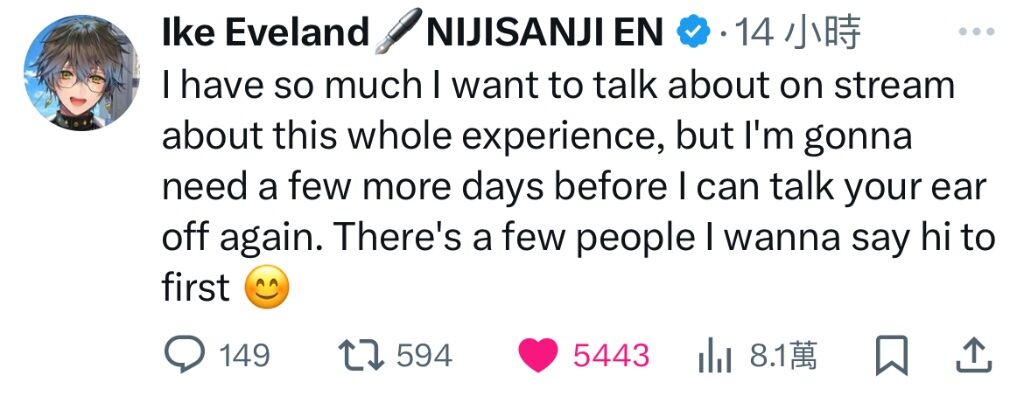Click the reply speech bubble icon
The image size is (1024, 396).
184,355
